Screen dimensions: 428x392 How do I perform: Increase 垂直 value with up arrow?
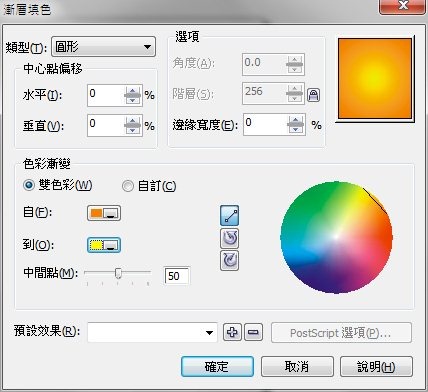pyautogui.click(x=133, y=121)
